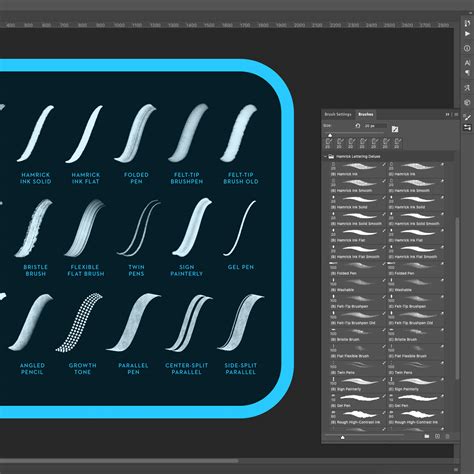The image size is (474, 474).
Task: Select the (B) Folded Pen brush
Action: 358,268
